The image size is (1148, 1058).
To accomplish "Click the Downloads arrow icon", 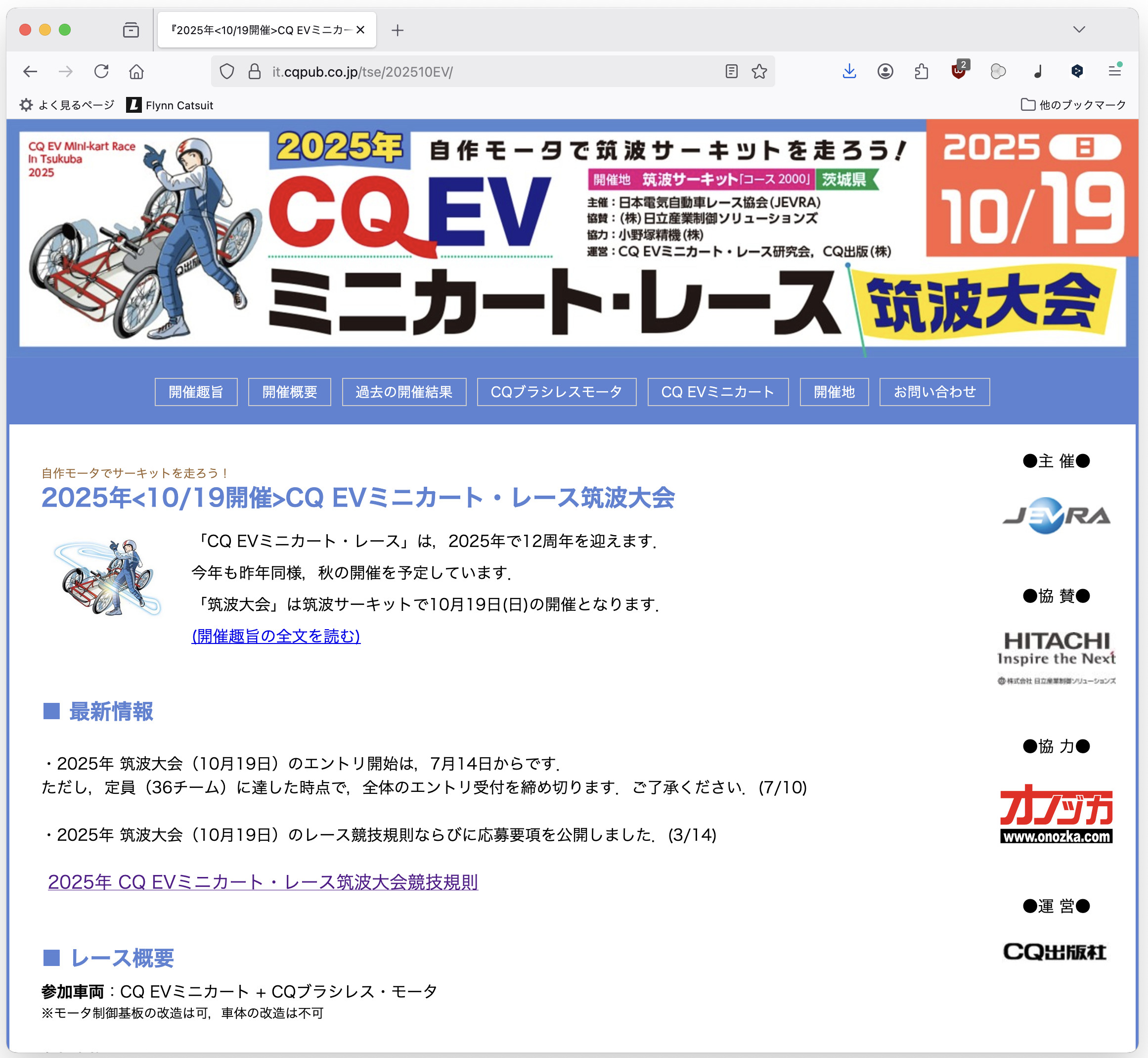I will 849,71.
